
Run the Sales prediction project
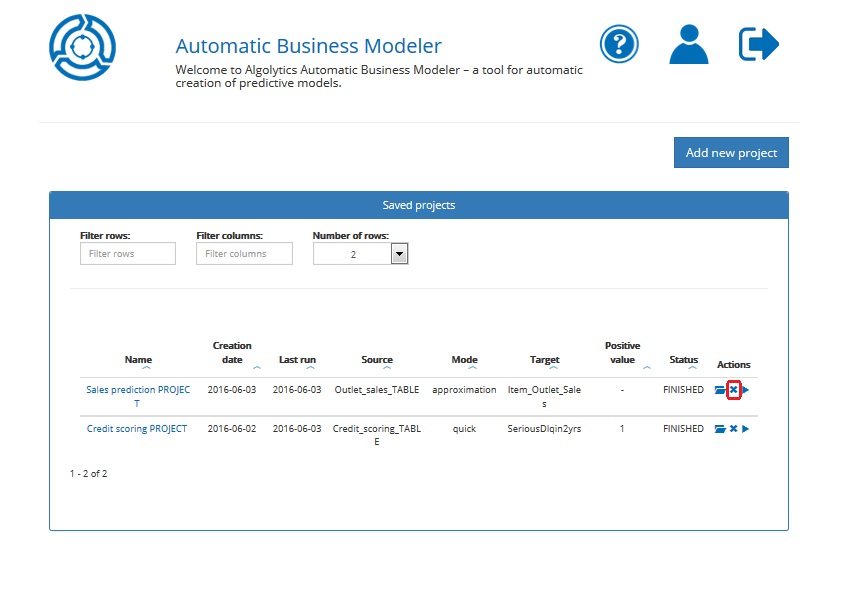746,390
